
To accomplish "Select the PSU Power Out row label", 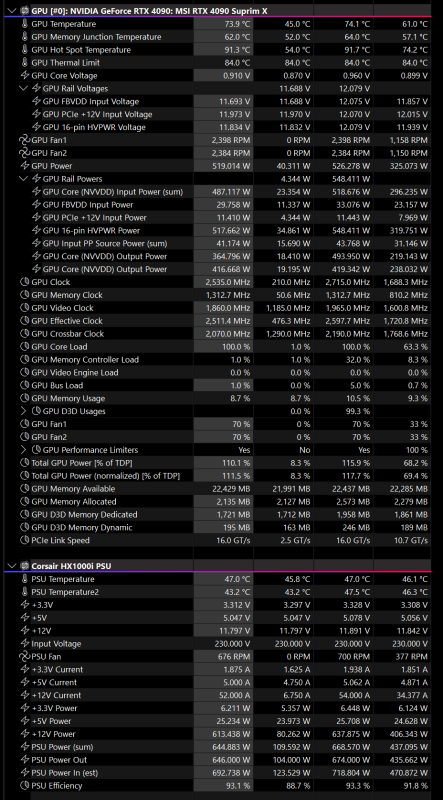I will [59, 760].
